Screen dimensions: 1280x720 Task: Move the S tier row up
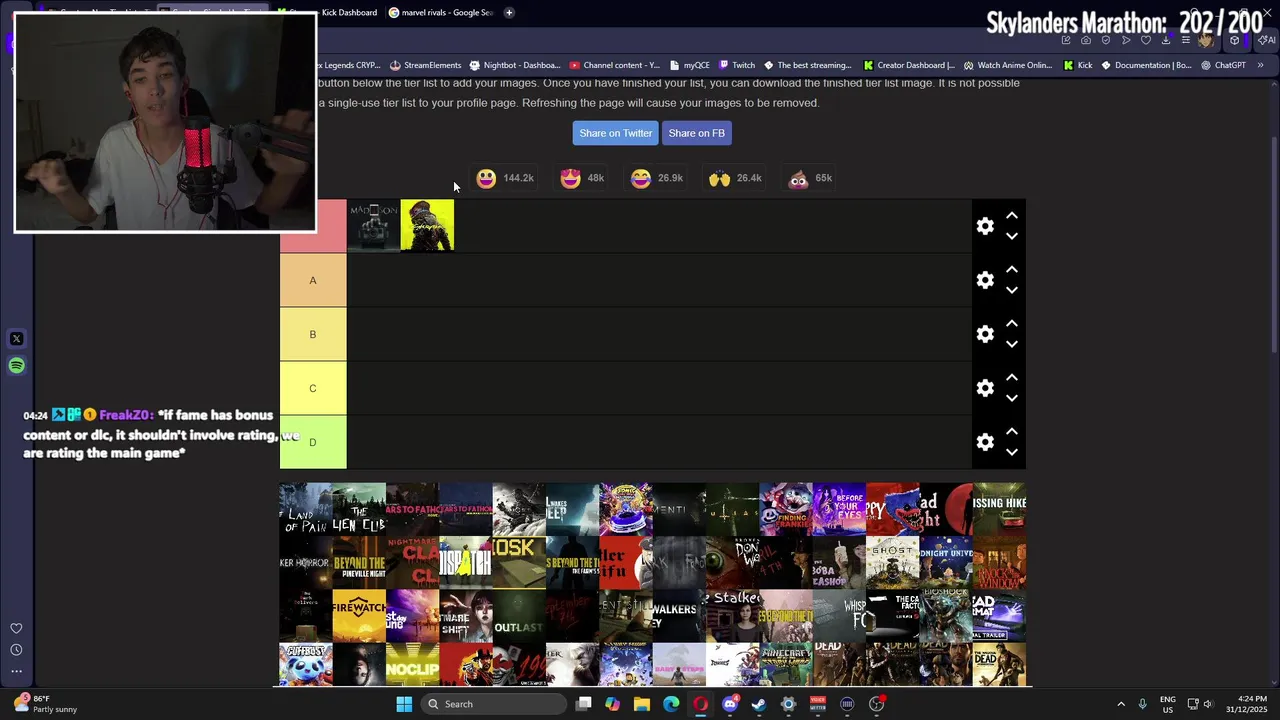1012,215
